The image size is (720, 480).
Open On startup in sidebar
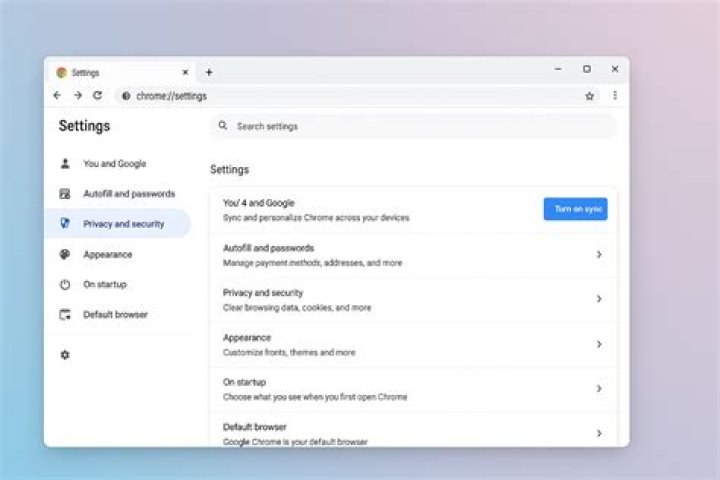[118, 284]
